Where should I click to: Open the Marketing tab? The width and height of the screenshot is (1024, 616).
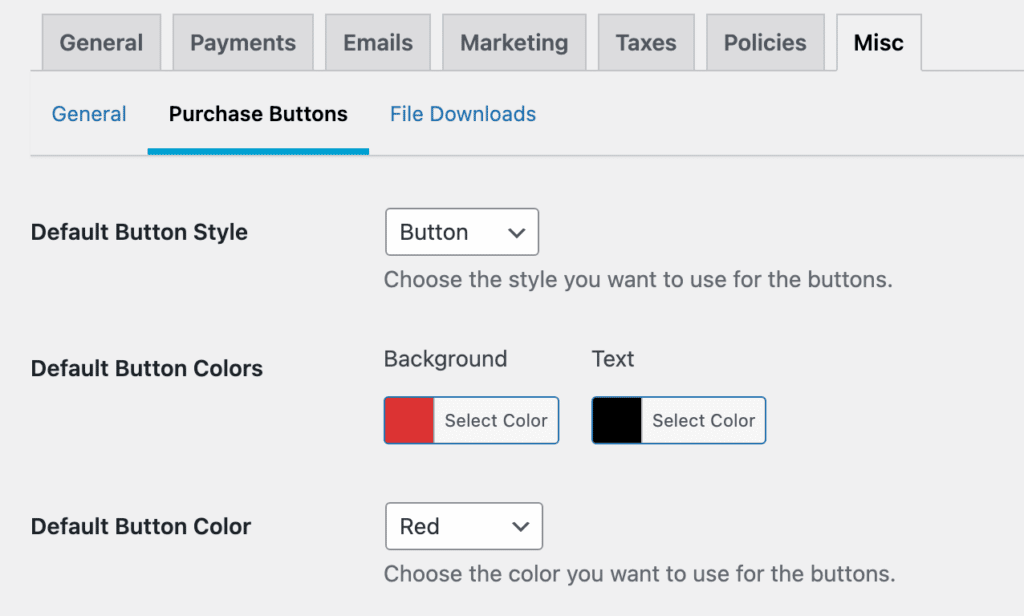click(x=513, y=42)
